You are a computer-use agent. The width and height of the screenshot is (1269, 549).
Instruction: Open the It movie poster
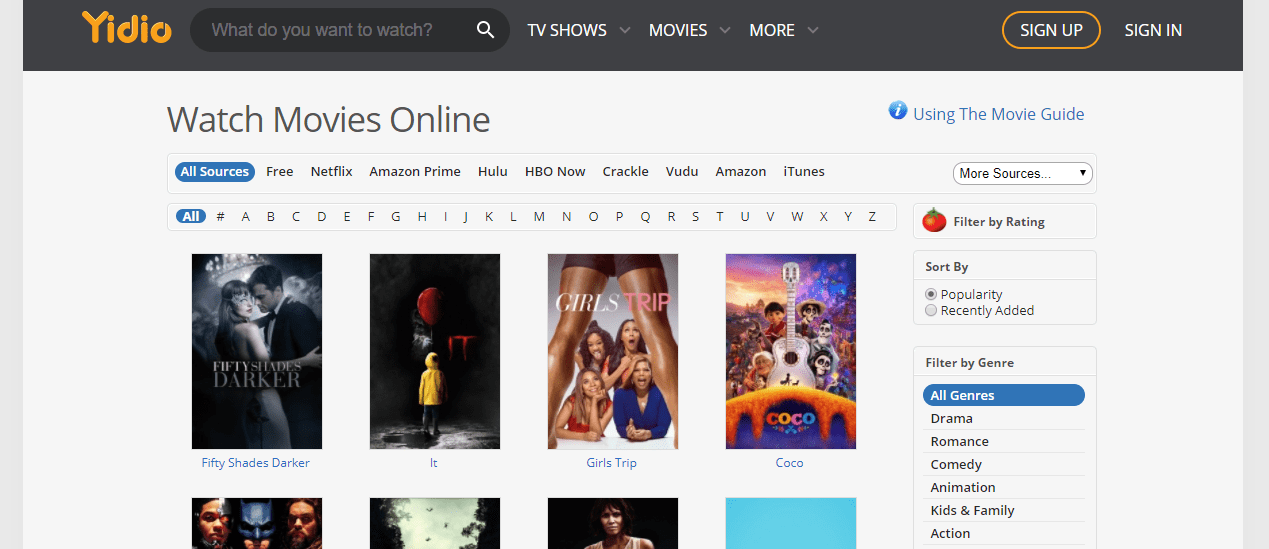(x=435, y=351)
